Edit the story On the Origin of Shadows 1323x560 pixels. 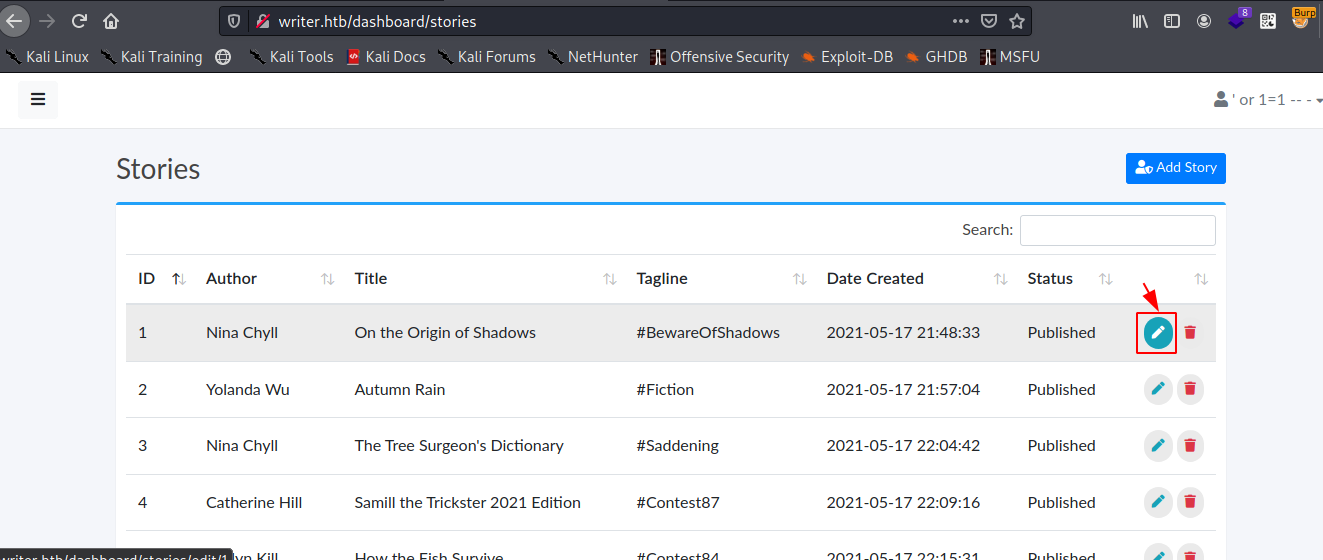click(1158, 332)
